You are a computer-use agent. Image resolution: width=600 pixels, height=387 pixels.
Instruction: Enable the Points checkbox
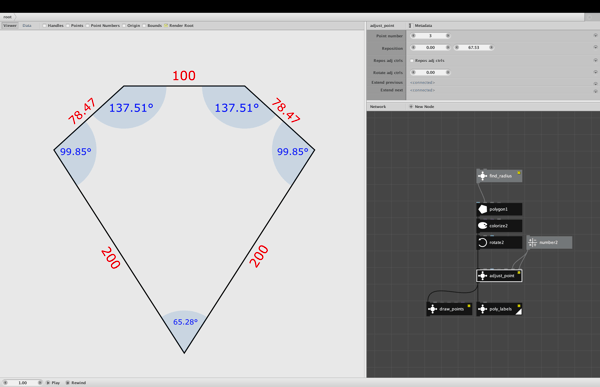point(68,26)
